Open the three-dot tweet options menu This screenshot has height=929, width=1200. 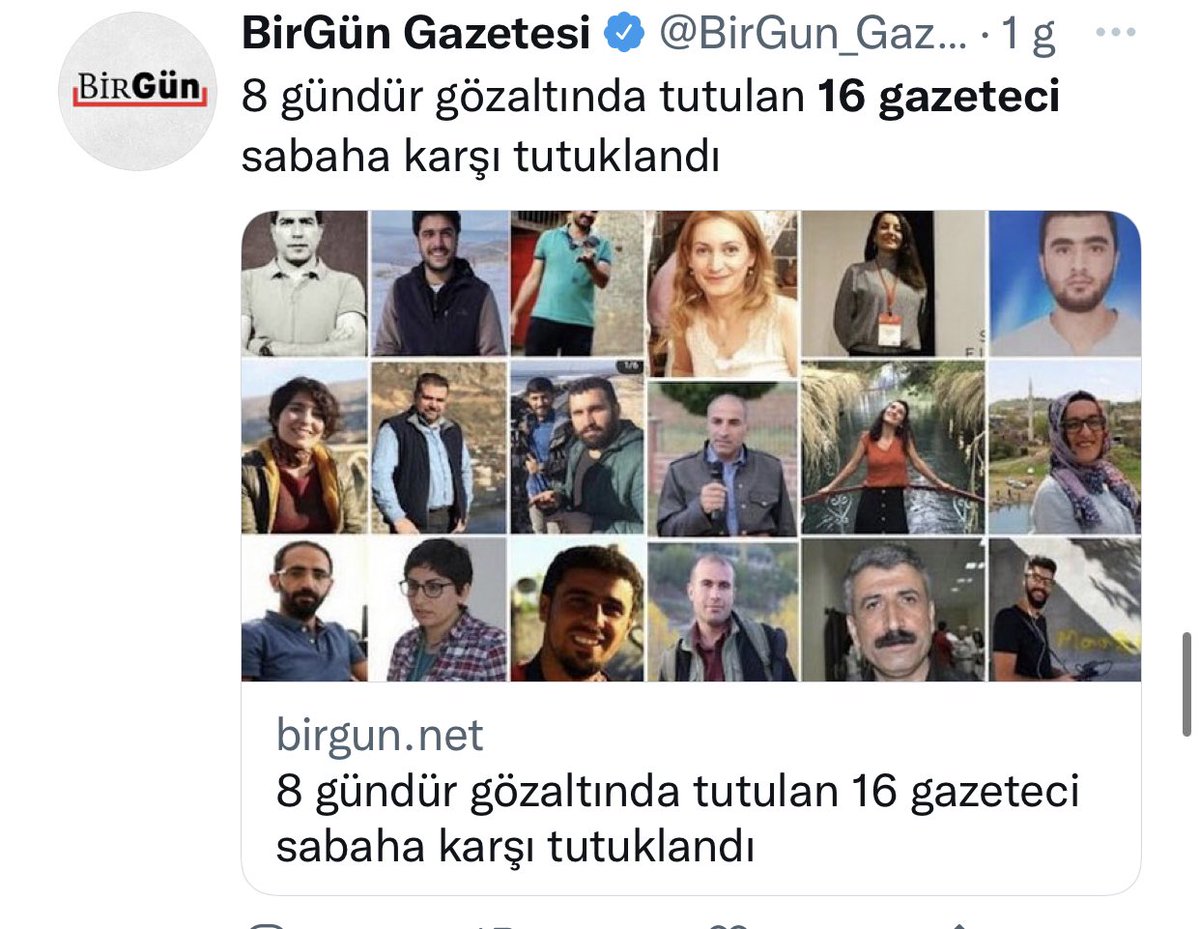pos(1116,33)
